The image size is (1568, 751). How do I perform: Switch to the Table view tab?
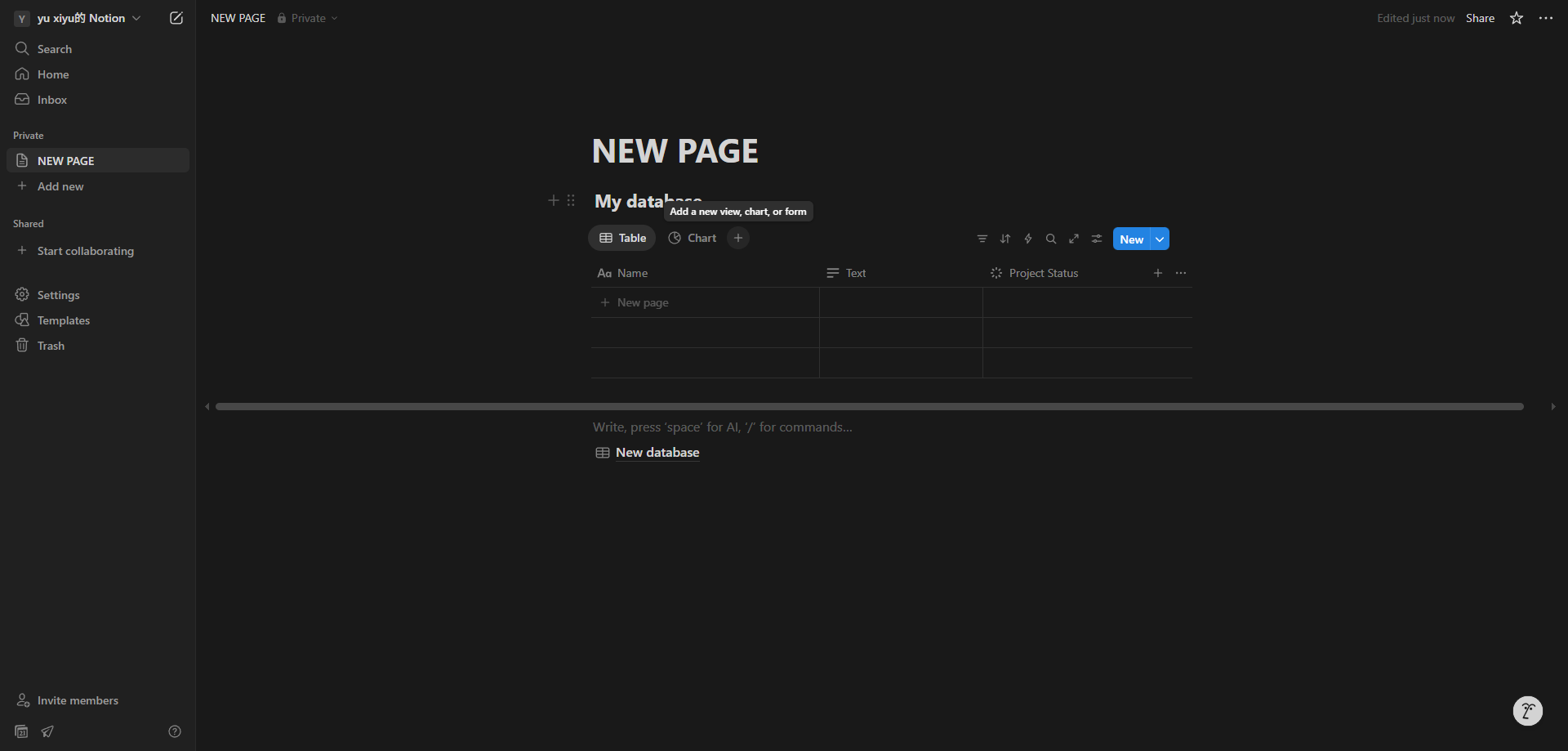pyautogui.click(x=622, y=238)
